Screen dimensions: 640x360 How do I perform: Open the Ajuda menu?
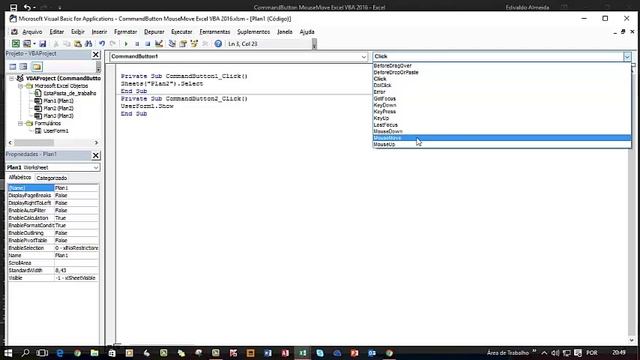307,32
